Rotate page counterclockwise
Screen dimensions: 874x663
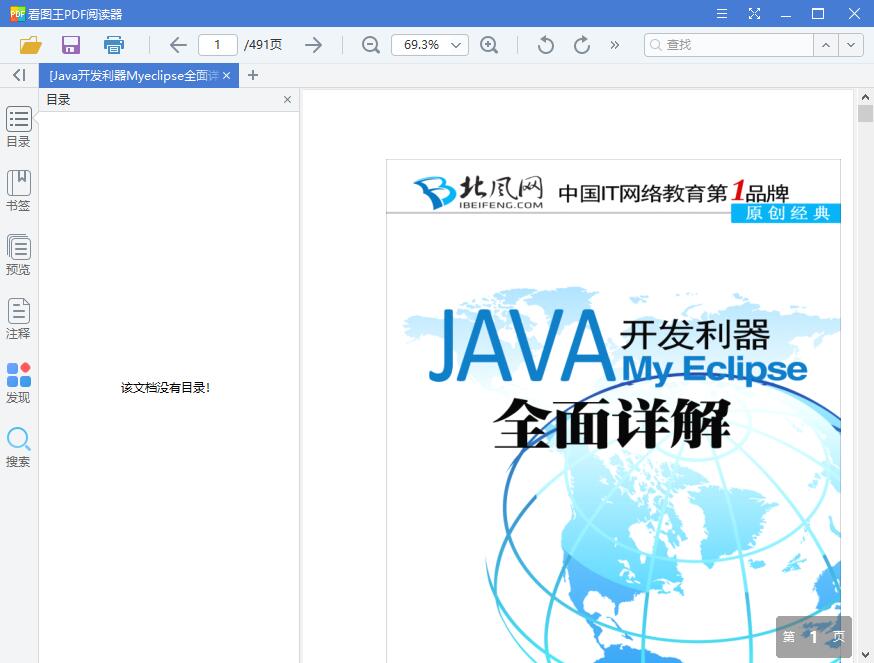point(546,45)
